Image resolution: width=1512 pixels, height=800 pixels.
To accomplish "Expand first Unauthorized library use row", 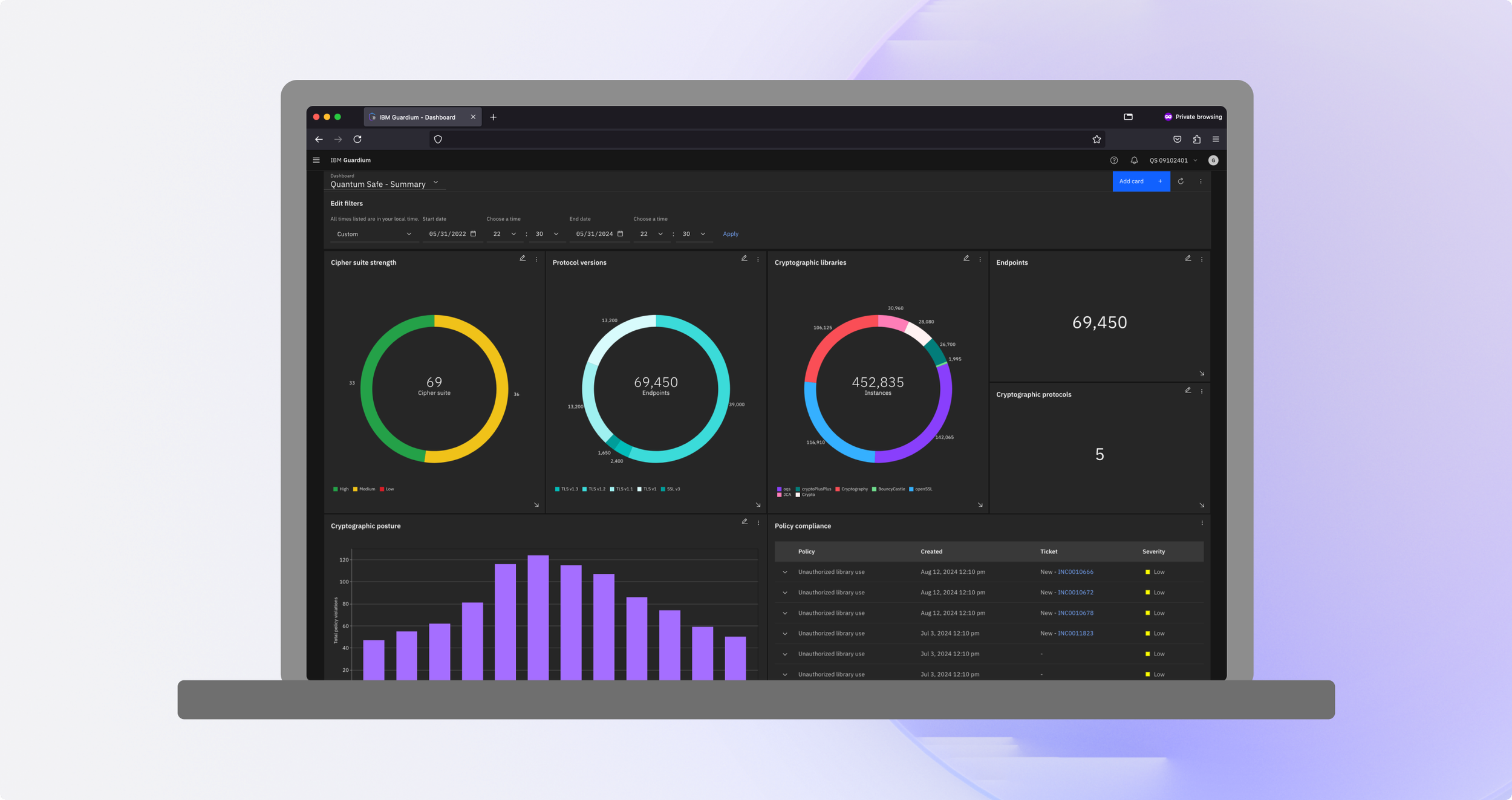I will [784, 572].
